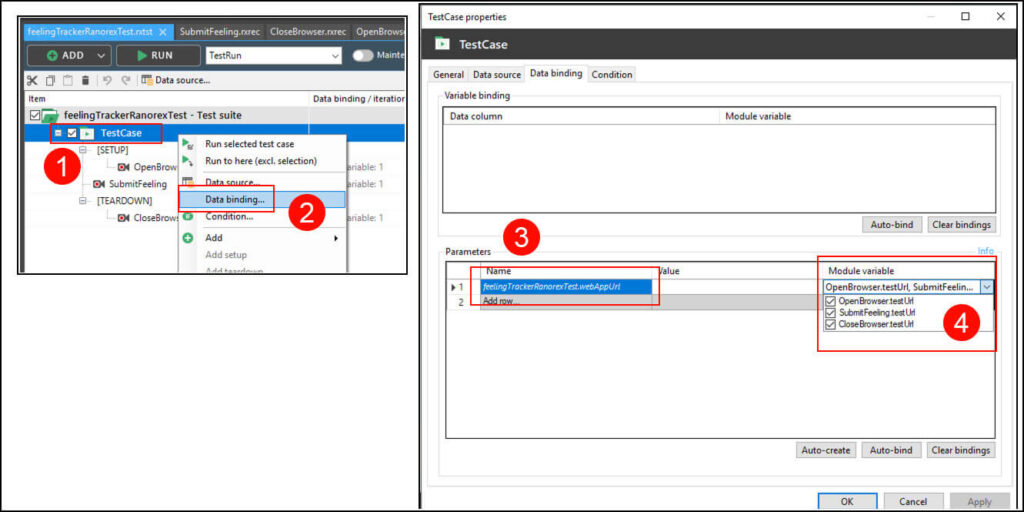Click the RUN button

pyautogui.click(x=159, y=56)
